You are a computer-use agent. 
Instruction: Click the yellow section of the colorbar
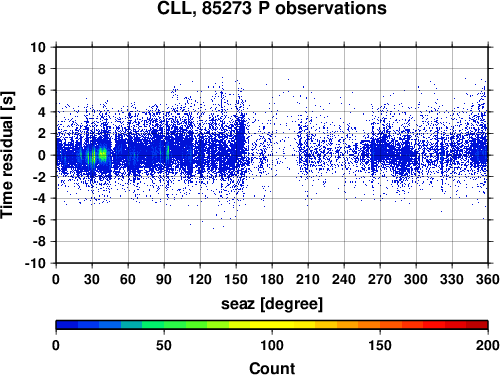click(272, 325)
